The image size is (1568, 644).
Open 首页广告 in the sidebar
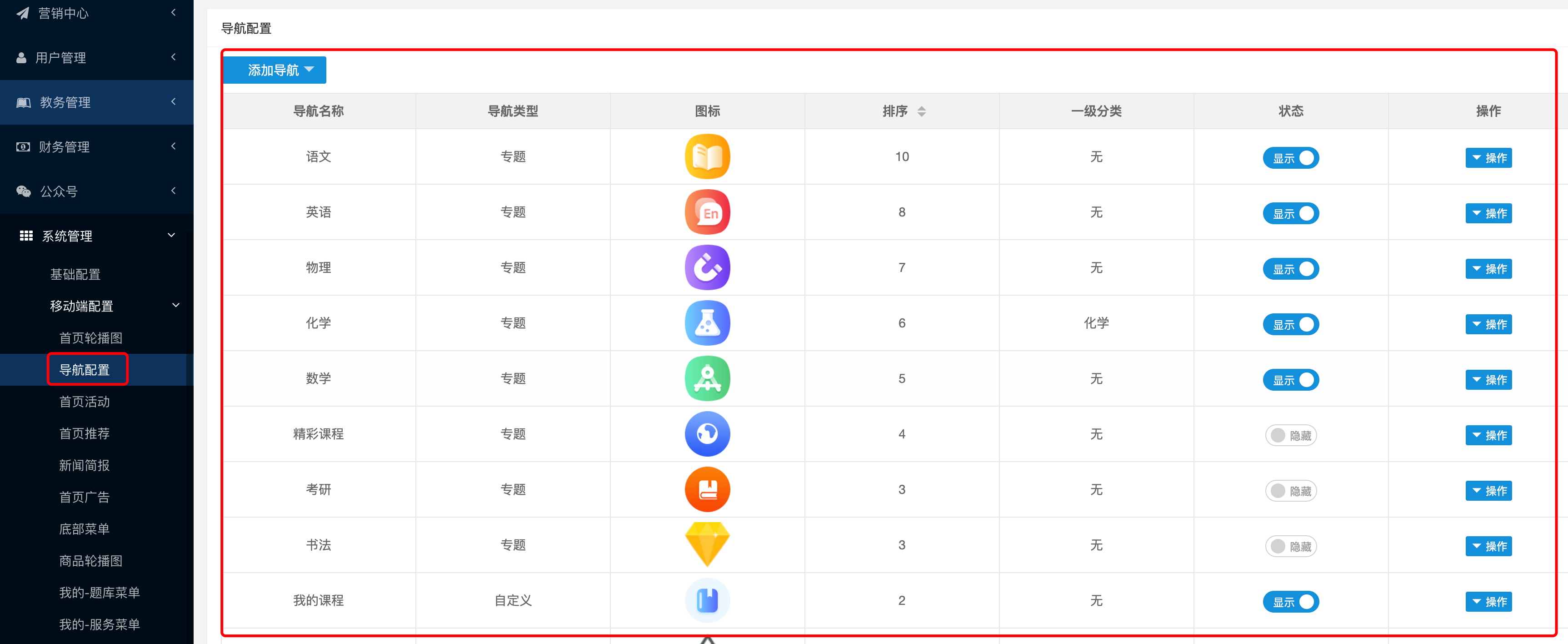(x=85, y=497)
